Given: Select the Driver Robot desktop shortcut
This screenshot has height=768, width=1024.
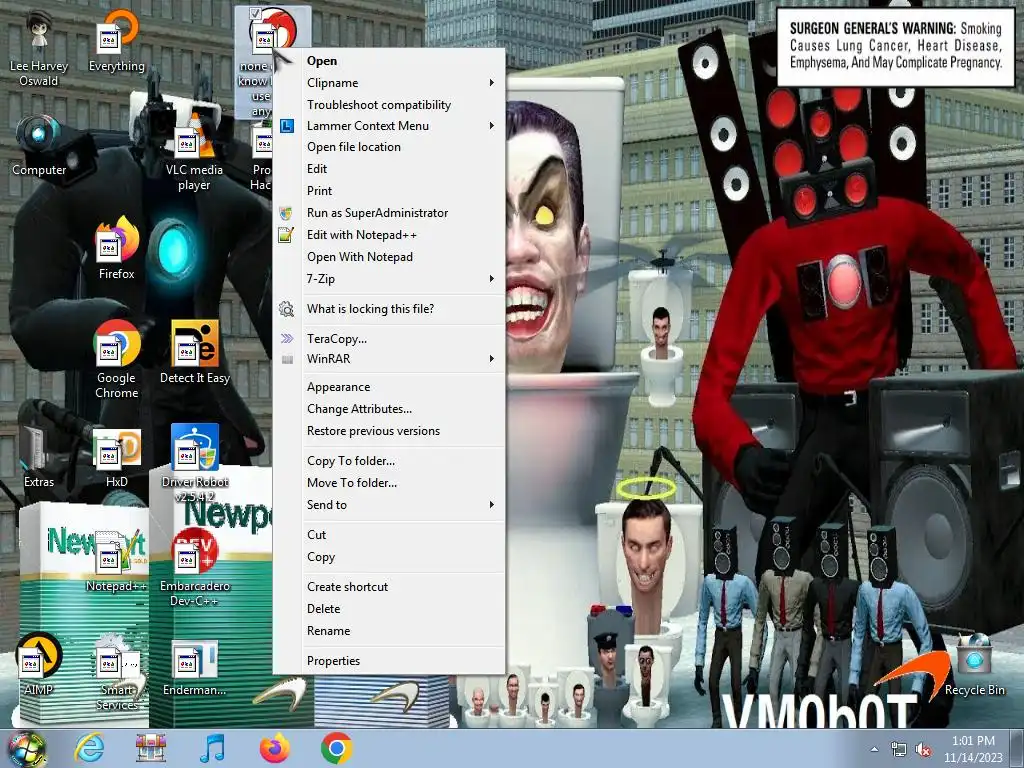Looking at the screenshot, I should tap(195, 464).
